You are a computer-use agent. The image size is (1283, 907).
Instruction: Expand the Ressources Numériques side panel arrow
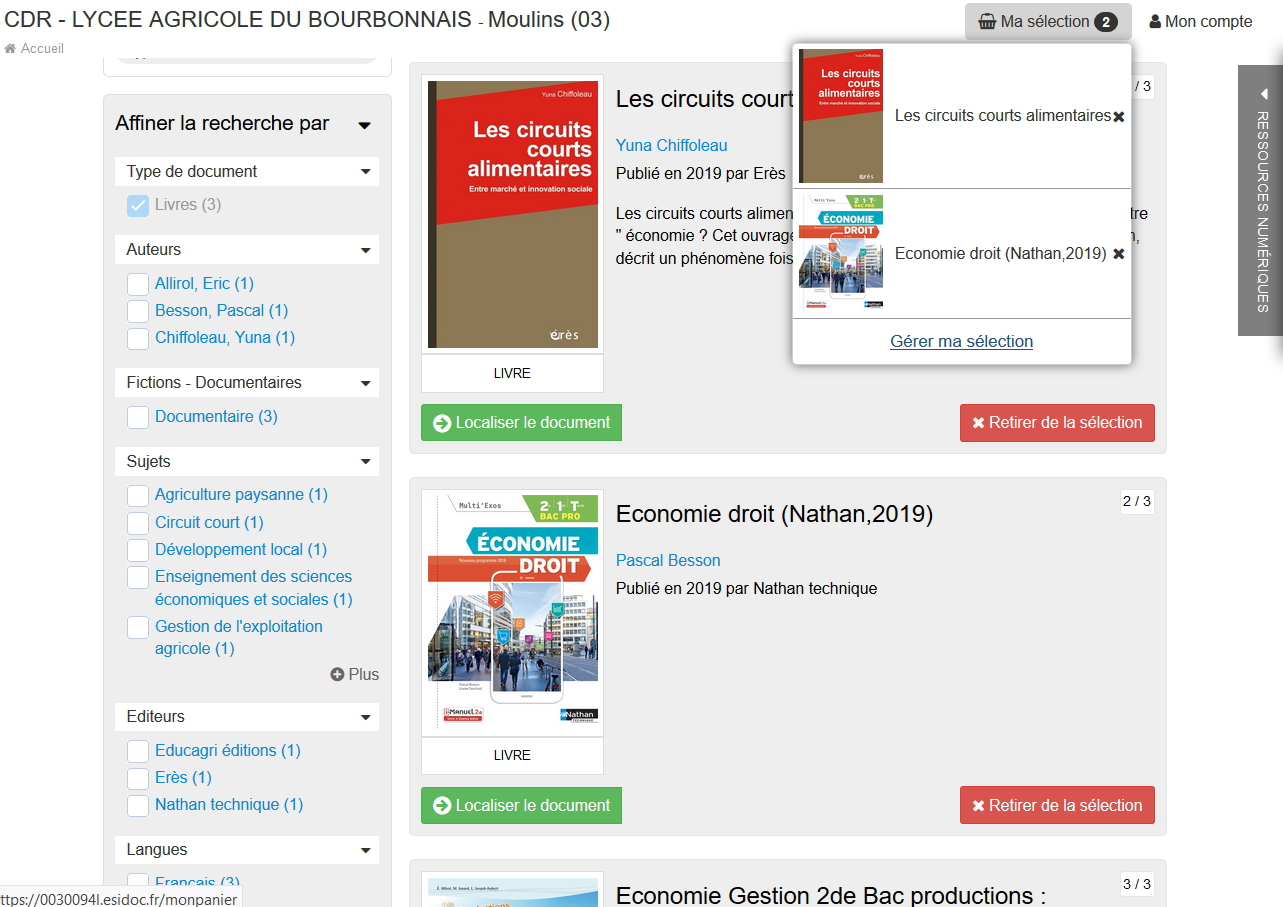tap(1264, 94)
